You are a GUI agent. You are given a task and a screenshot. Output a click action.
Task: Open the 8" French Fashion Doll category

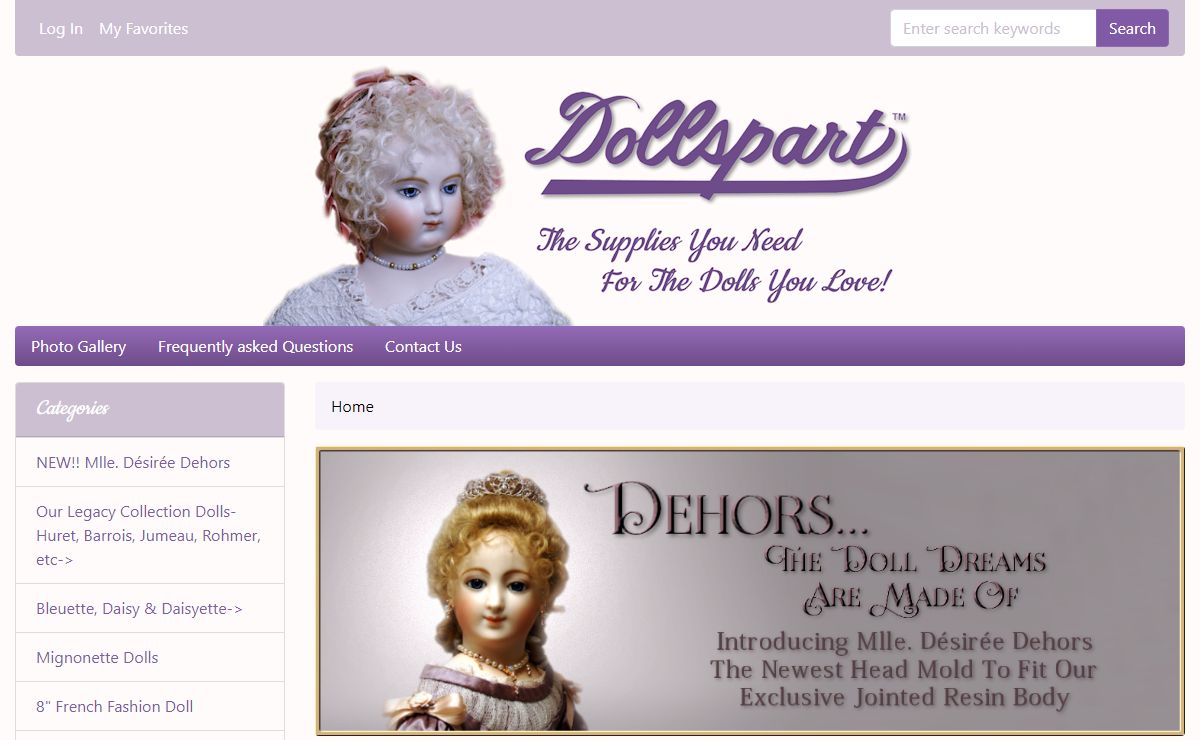pyautogui.click(x=150, y=706)
